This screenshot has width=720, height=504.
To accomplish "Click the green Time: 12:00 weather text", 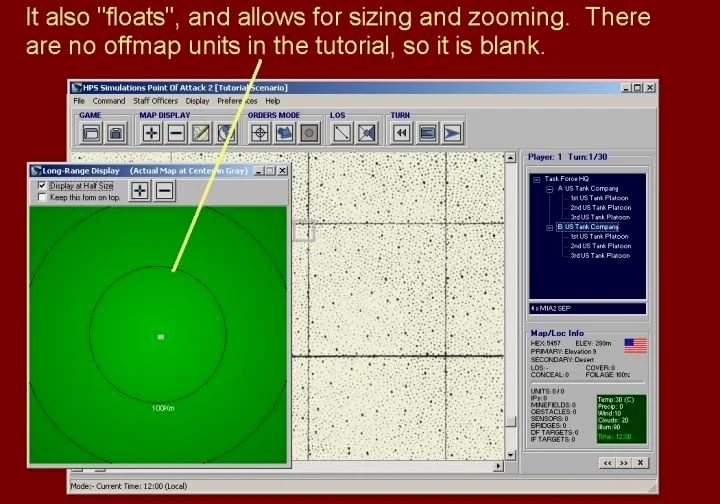I will click(x=614, y=437).
